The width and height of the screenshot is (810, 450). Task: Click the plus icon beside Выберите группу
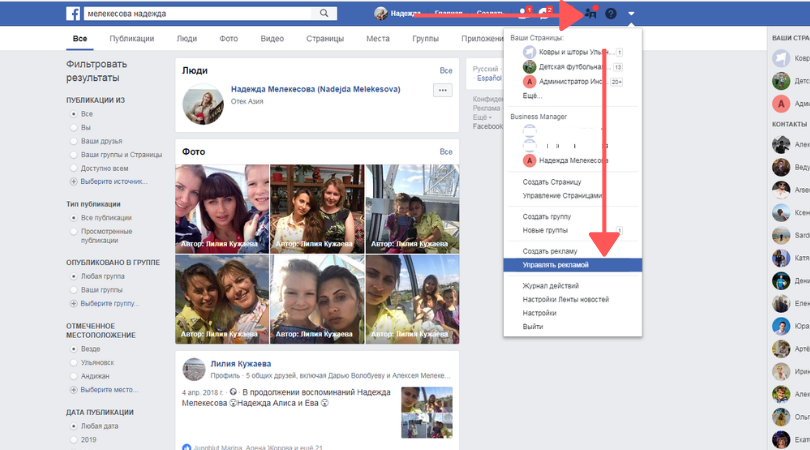tap(73, 303)
